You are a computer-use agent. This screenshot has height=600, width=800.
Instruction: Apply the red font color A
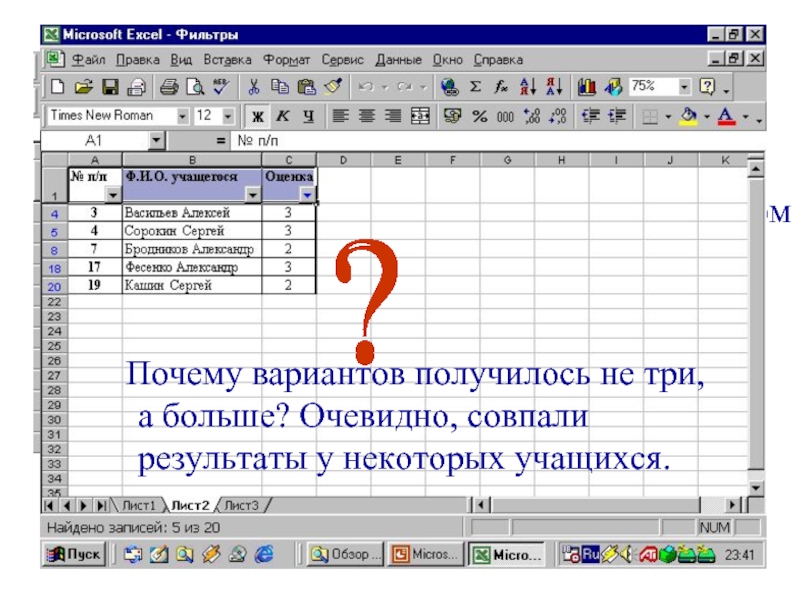coord(727,117)
